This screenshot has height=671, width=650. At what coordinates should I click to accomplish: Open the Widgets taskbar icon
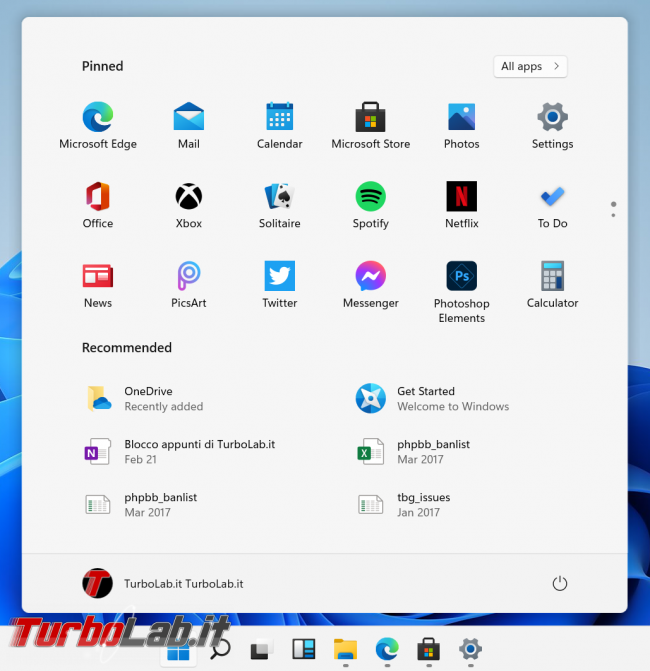pyautogui.click(x=303, y=649)
